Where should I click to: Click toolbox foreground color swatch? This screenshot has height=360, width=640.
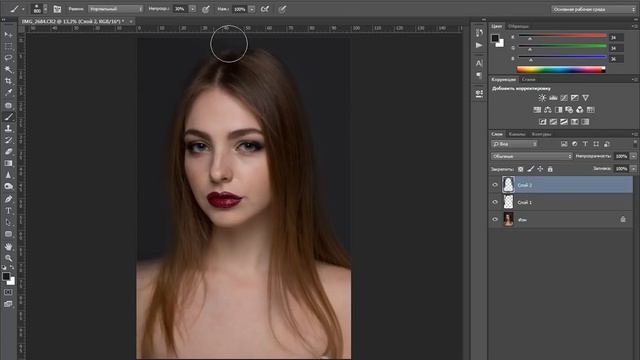6,276
